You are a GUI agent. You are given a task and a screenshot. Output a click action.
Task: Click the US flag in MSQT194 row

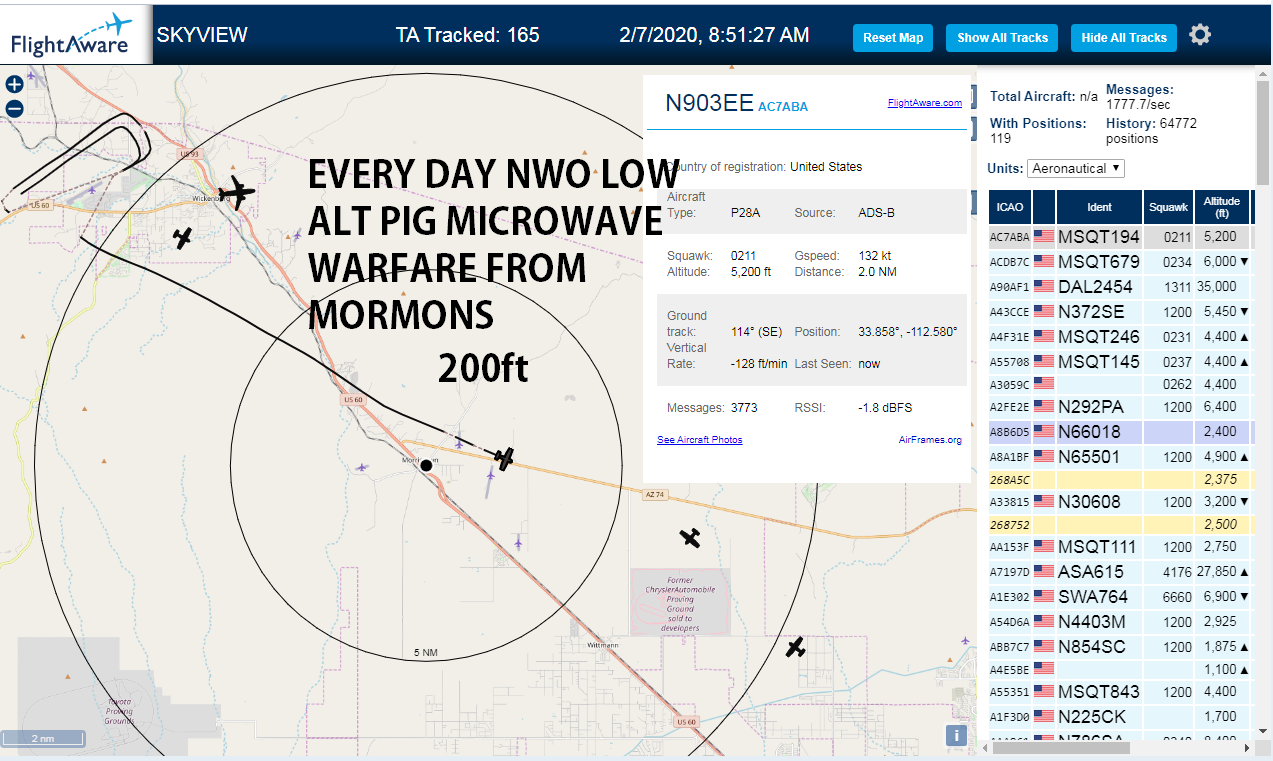[x=1044, y=237]
